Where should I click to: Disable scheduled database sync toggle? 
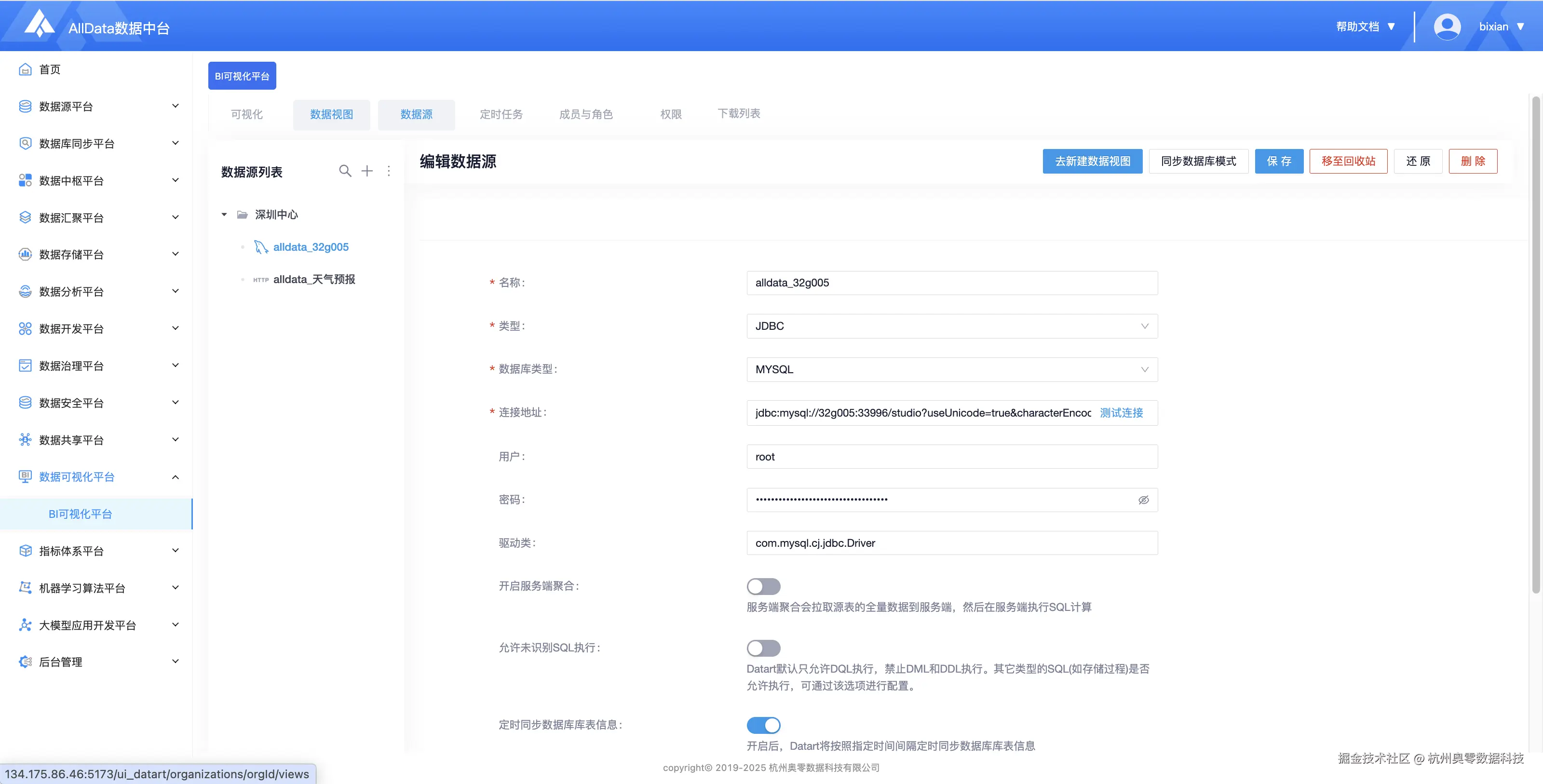[763, 725]
